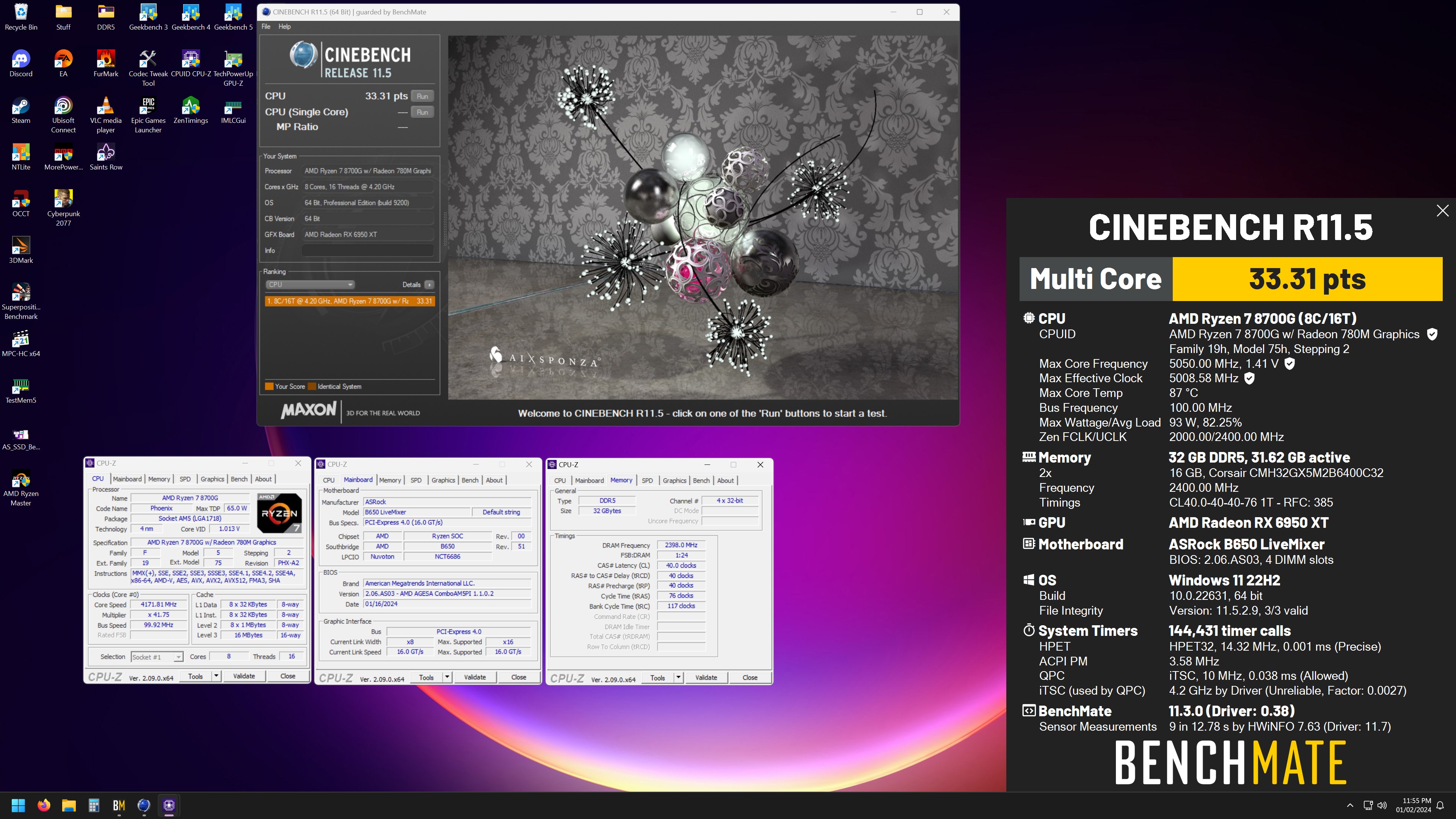Open Epic Games Launcher icon
The width and height of the screenshot is (1456, 819).
click(x=148, y=115)
